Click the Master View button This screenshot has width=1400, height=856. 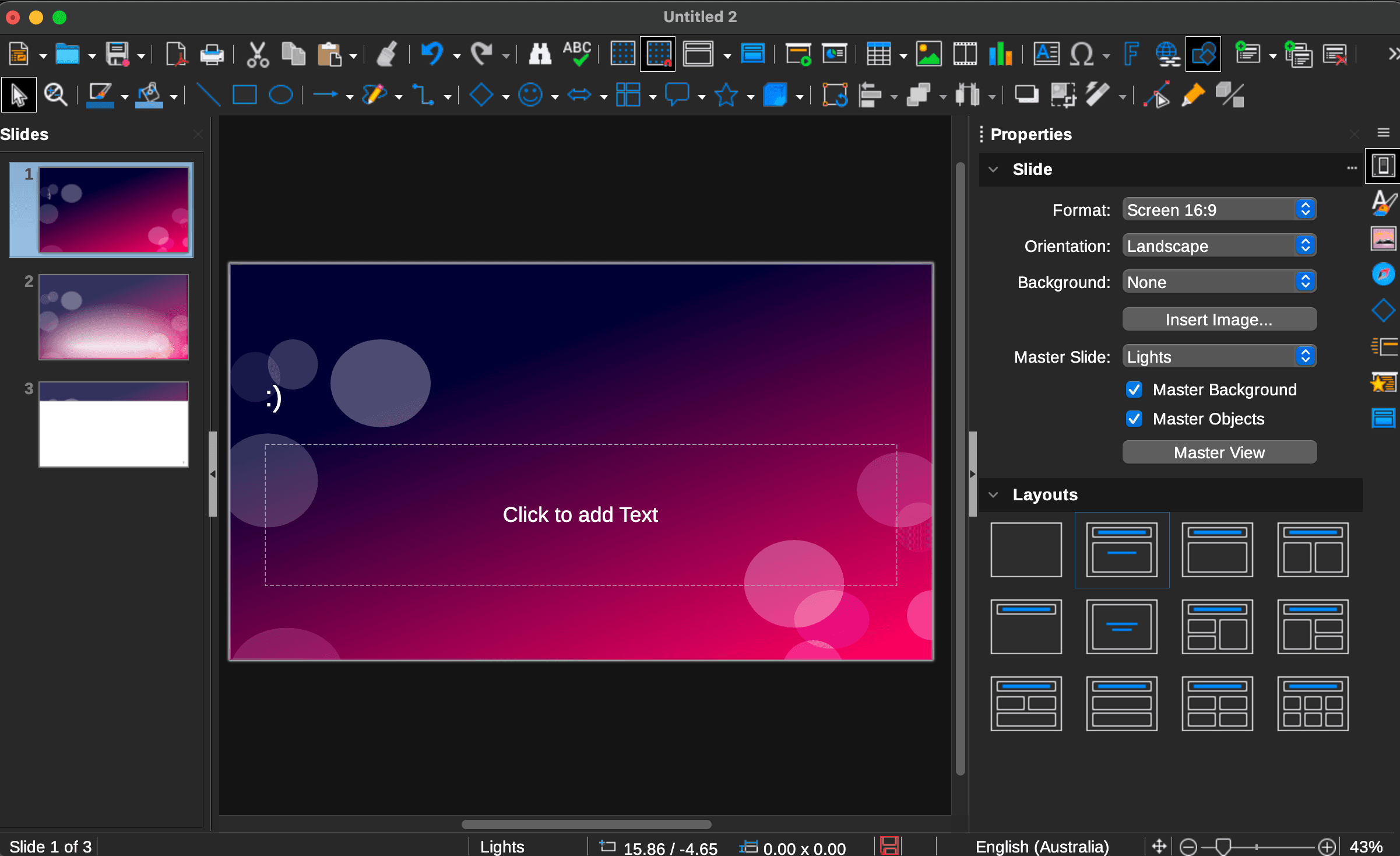click(1219, 452)
